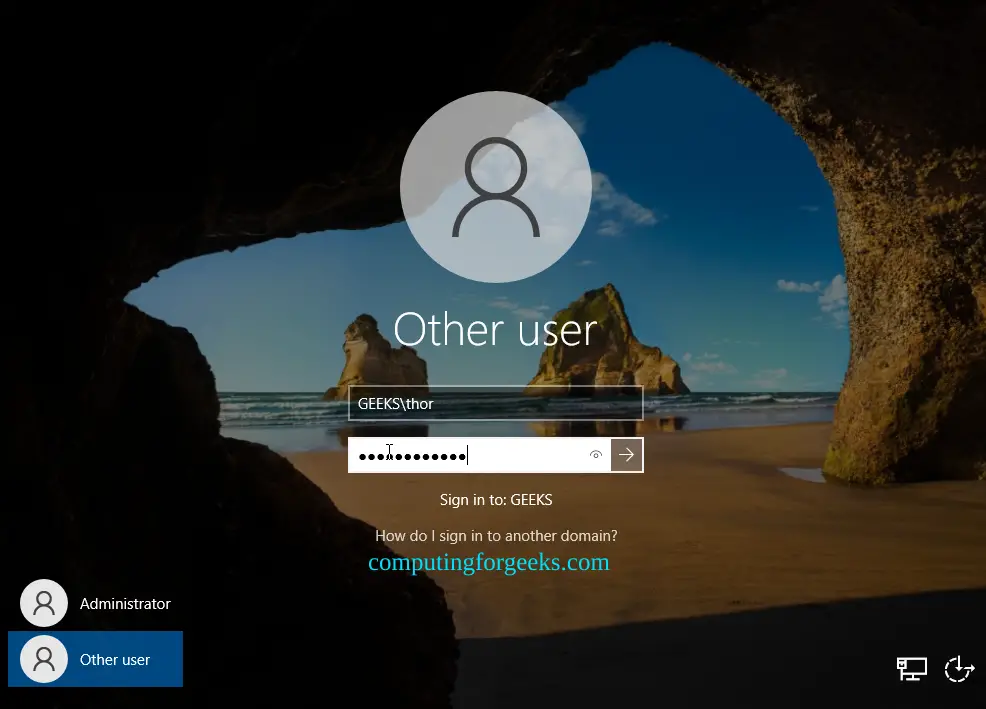986x709 pixels.
Task: Click the 'Other user' heading text
Action: point(496,329)
